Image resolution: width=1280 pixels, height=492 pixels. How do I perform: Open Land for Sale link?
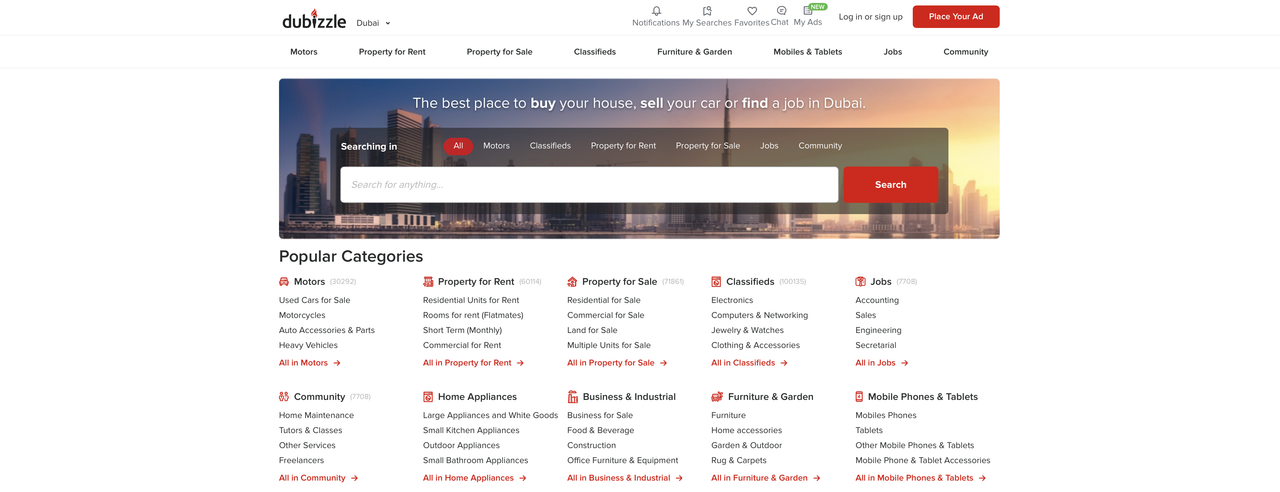(592, 330)
